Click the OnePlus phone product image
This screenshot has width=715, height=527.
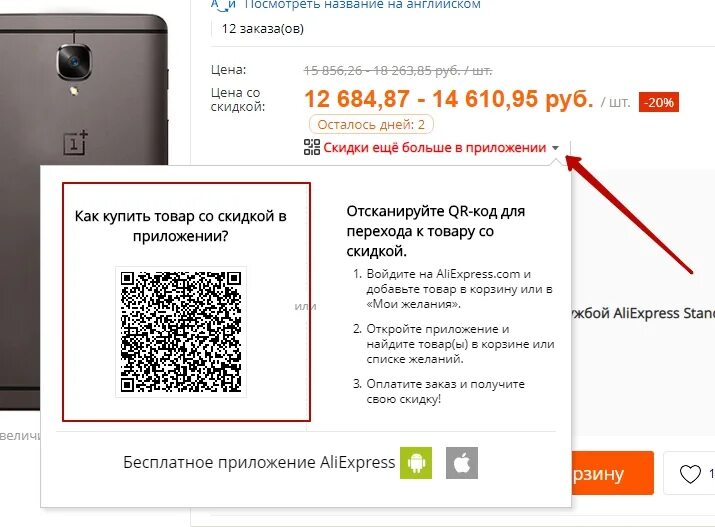pyautogui.click(x=84, y=91)
